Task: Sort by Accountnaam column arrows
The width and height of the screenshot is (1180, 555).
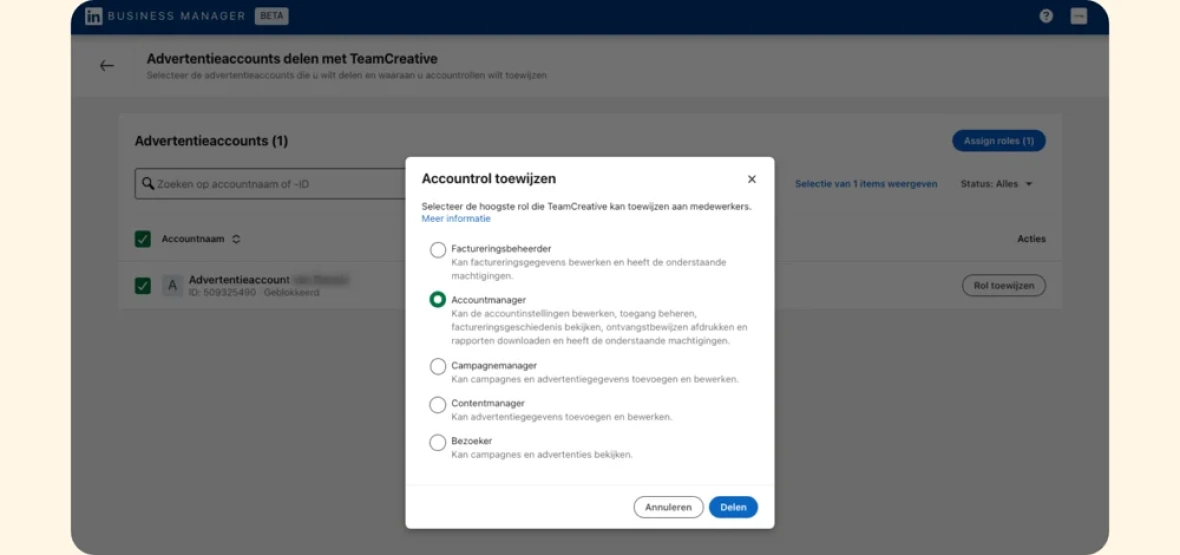Action: (236, 239)
